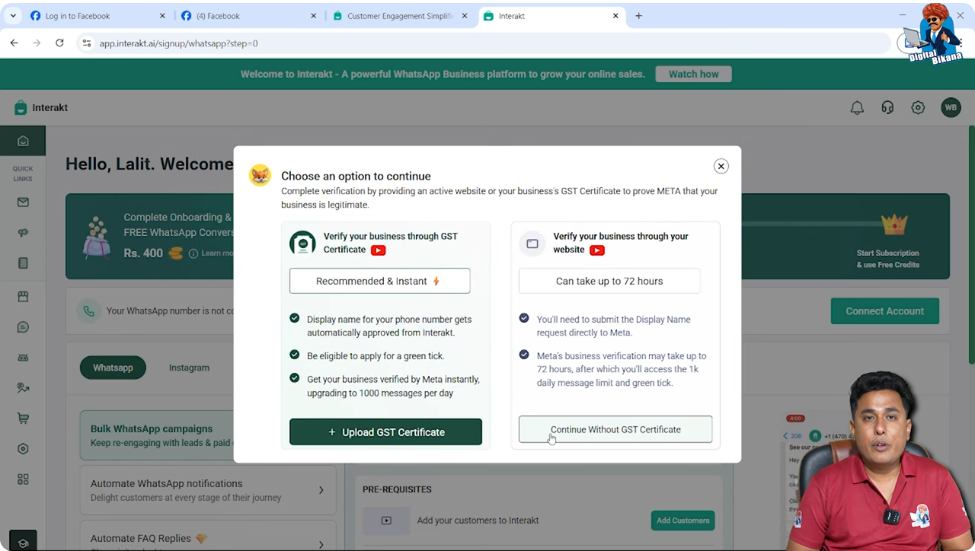Click the Watch how button in banner
Image resolution: width=975 pixels, height=551 pixels.
pos(693,74)
